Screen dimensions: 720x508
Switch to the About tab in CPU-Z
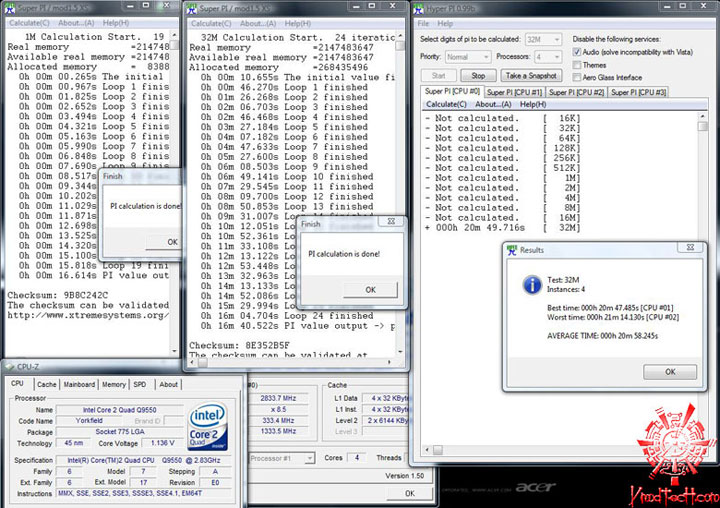click(169, 384)
